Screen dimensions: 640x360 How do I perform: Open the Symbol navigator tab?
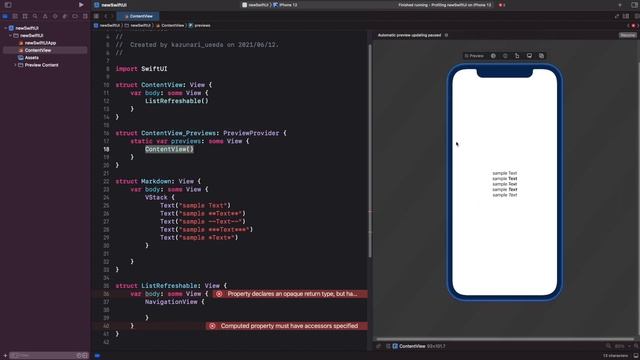[25, 16]
